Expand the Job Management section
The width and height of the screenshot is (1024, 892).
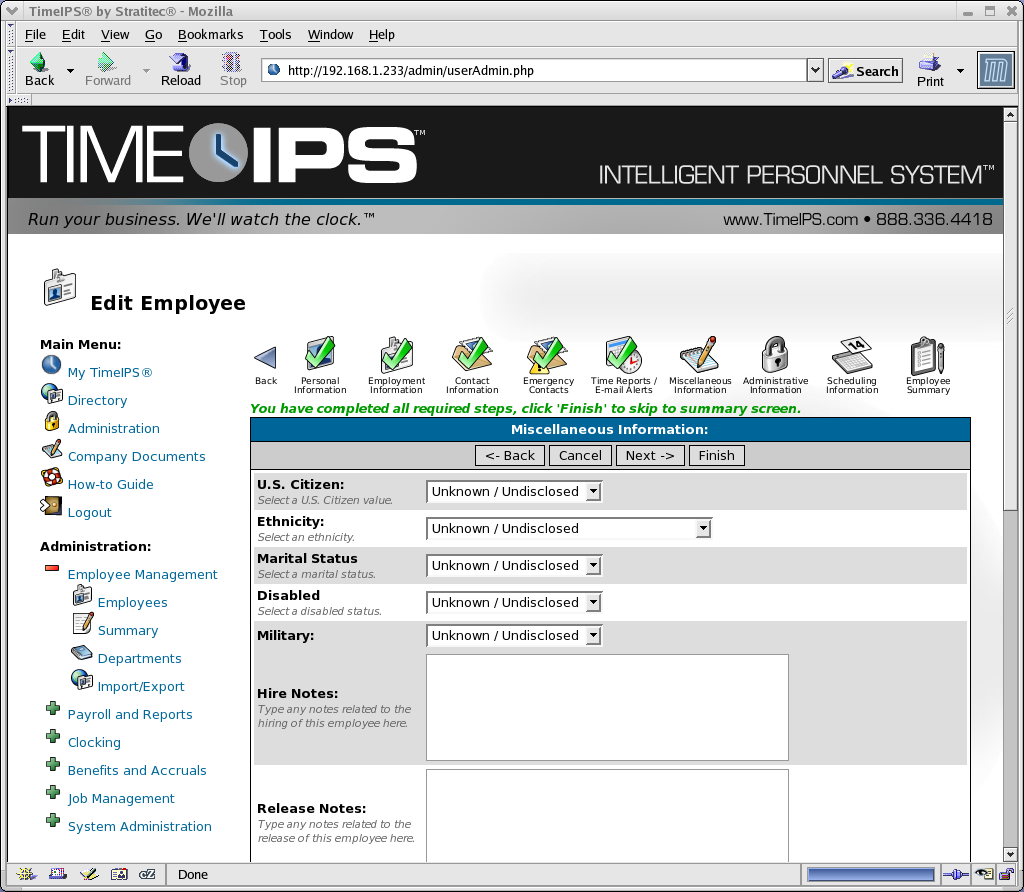click(x=53, y=792)
